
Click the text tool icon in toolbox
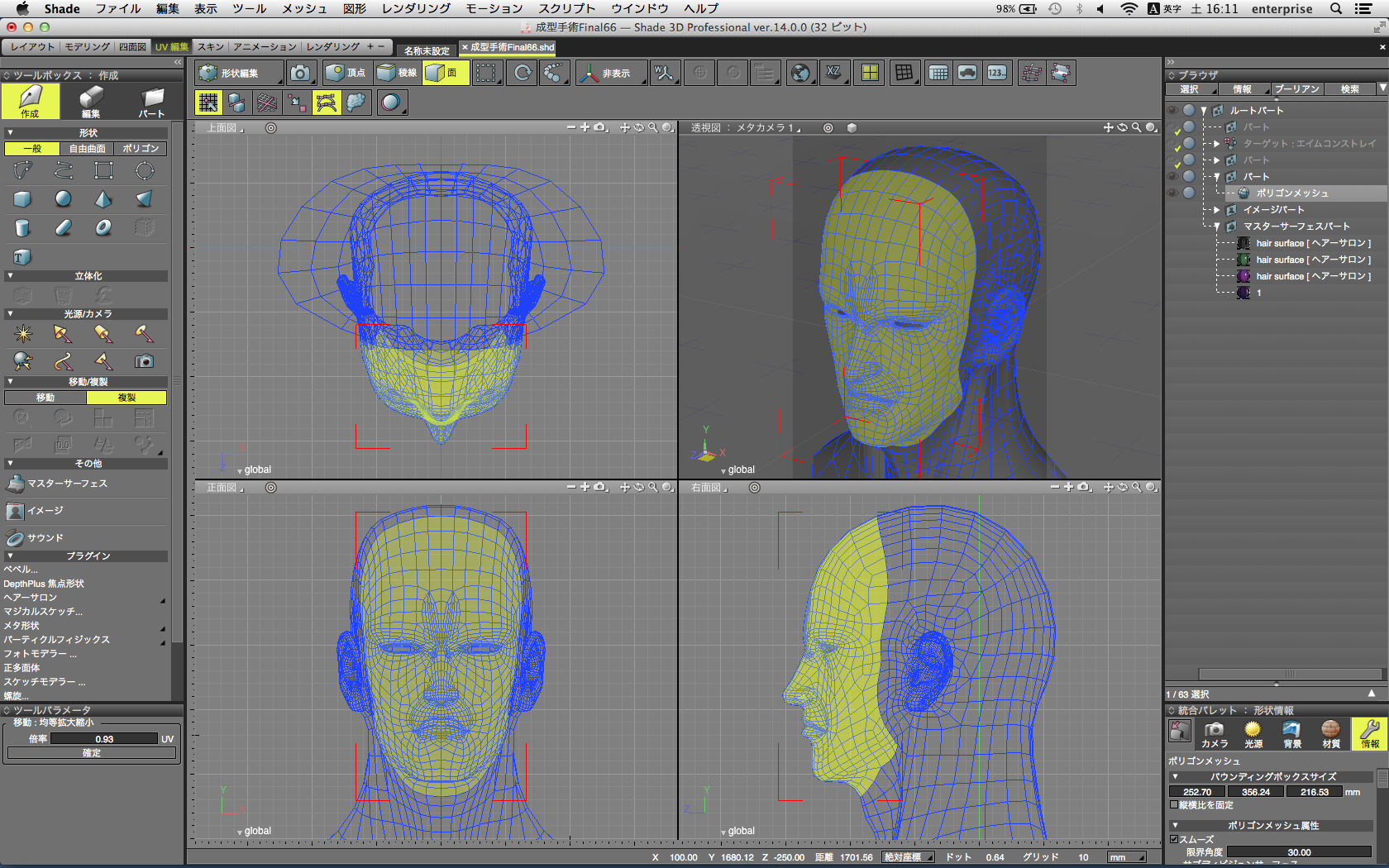pos(22,257)
